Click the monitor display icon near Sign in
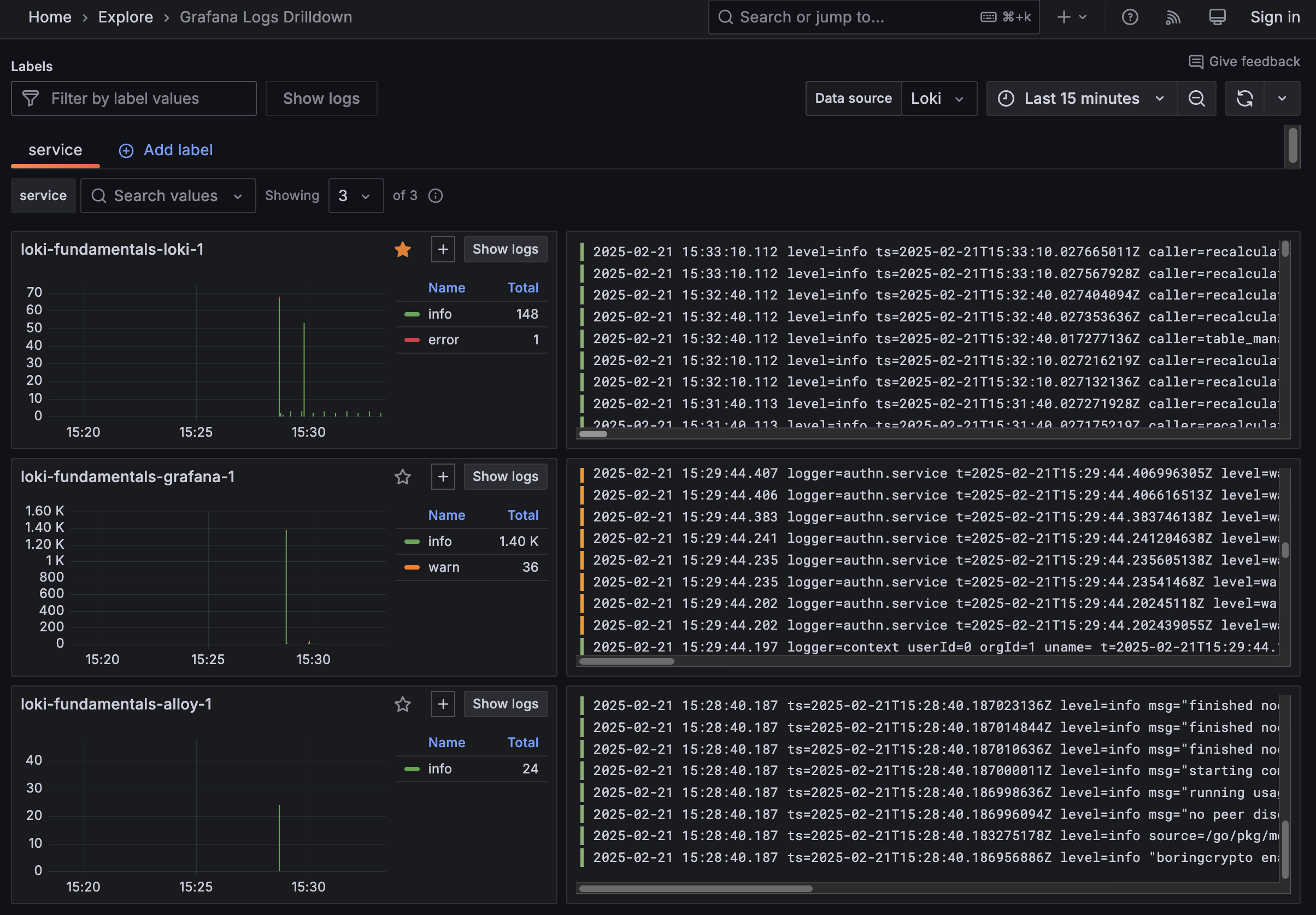 point(1217,17)
